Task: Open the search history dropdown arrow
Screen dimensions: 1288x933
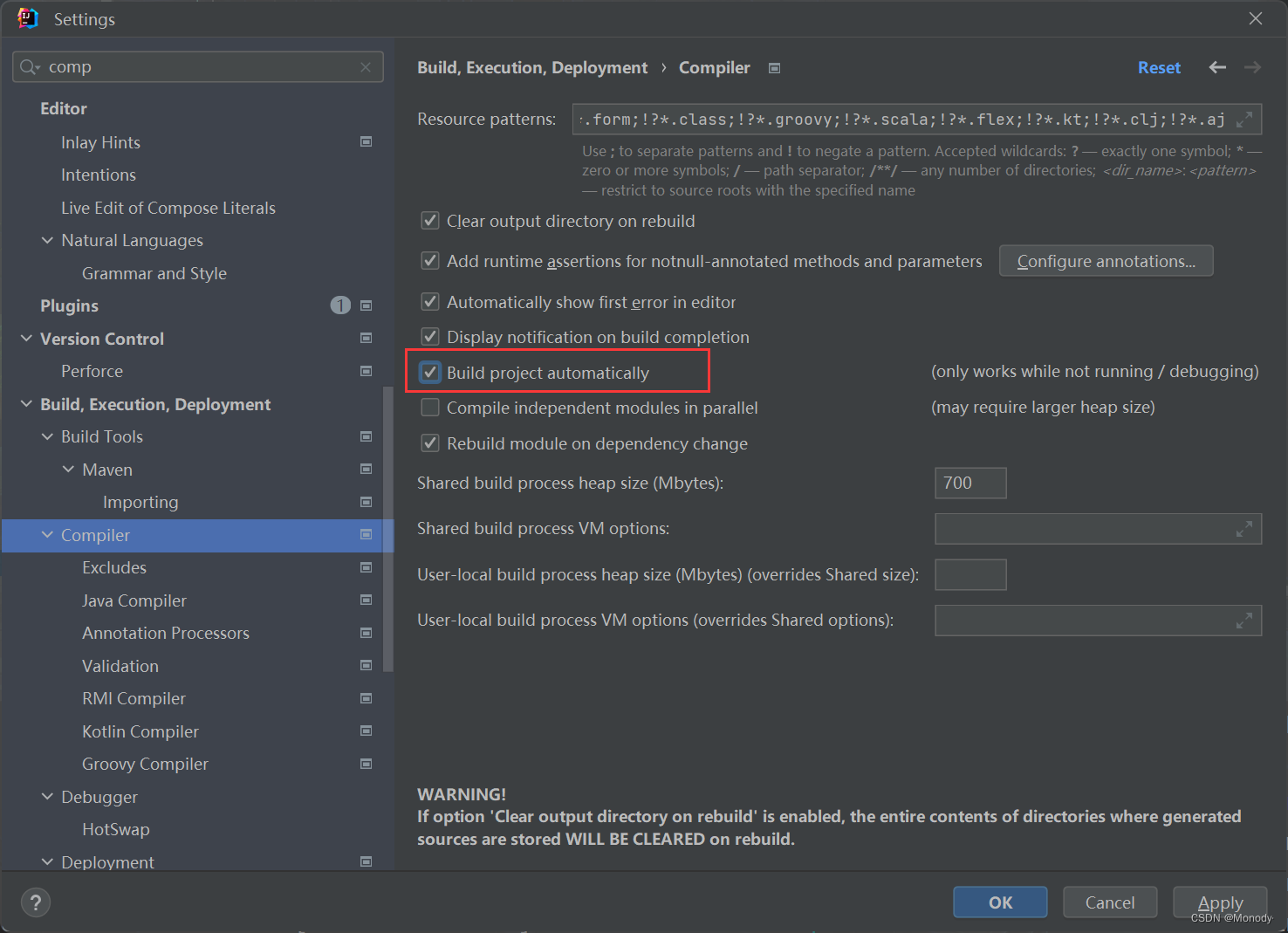Action: point(38,68)
